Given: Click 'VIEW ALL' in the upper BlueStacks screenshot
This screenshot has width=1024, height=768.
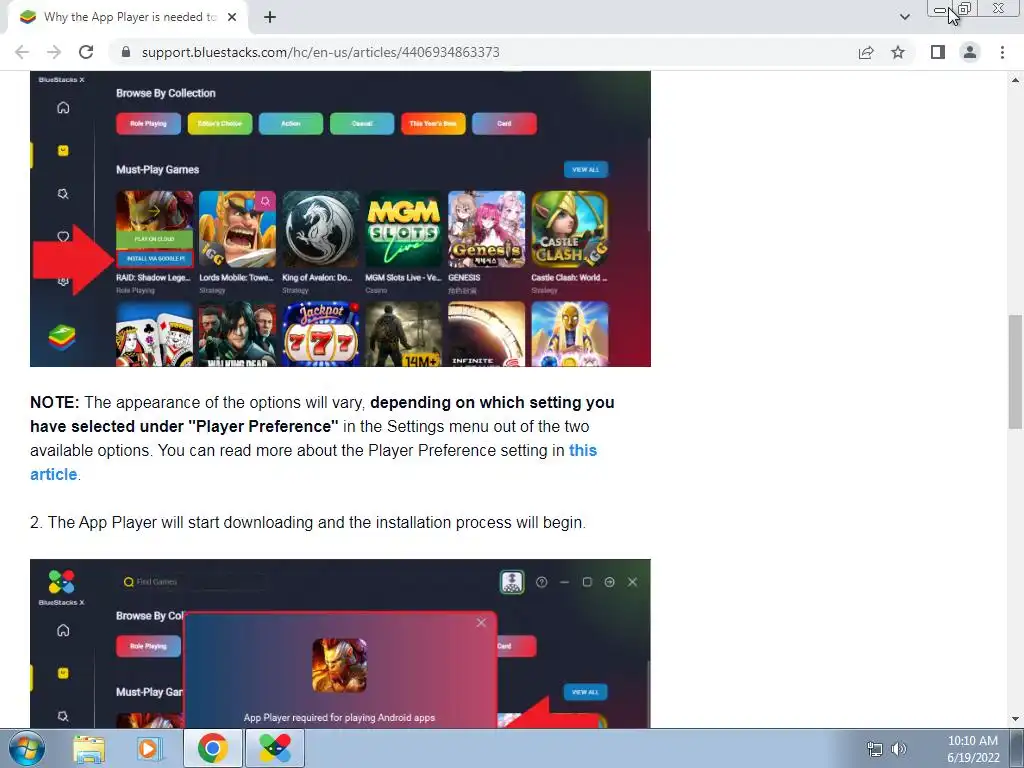Looking at the screenshot, I should 586,170.
